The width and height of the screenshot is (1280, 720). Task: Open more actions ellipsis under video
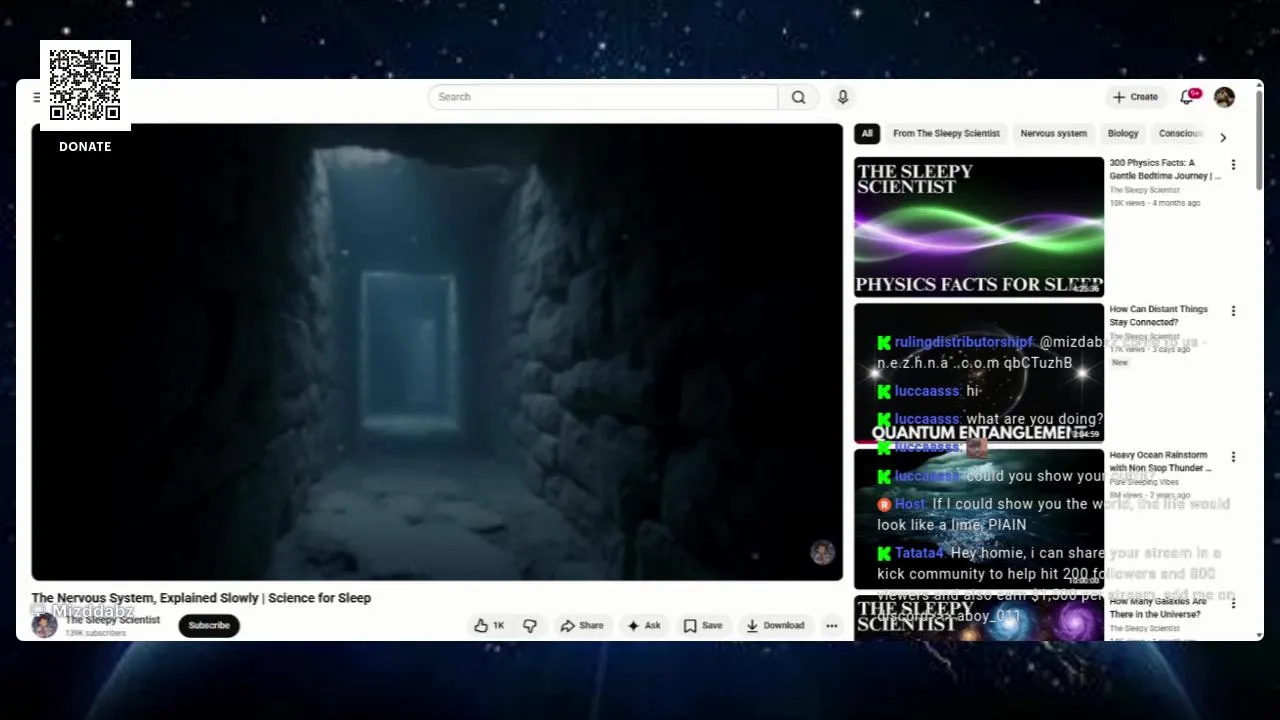pyautogui.click(x=831, y=626)
